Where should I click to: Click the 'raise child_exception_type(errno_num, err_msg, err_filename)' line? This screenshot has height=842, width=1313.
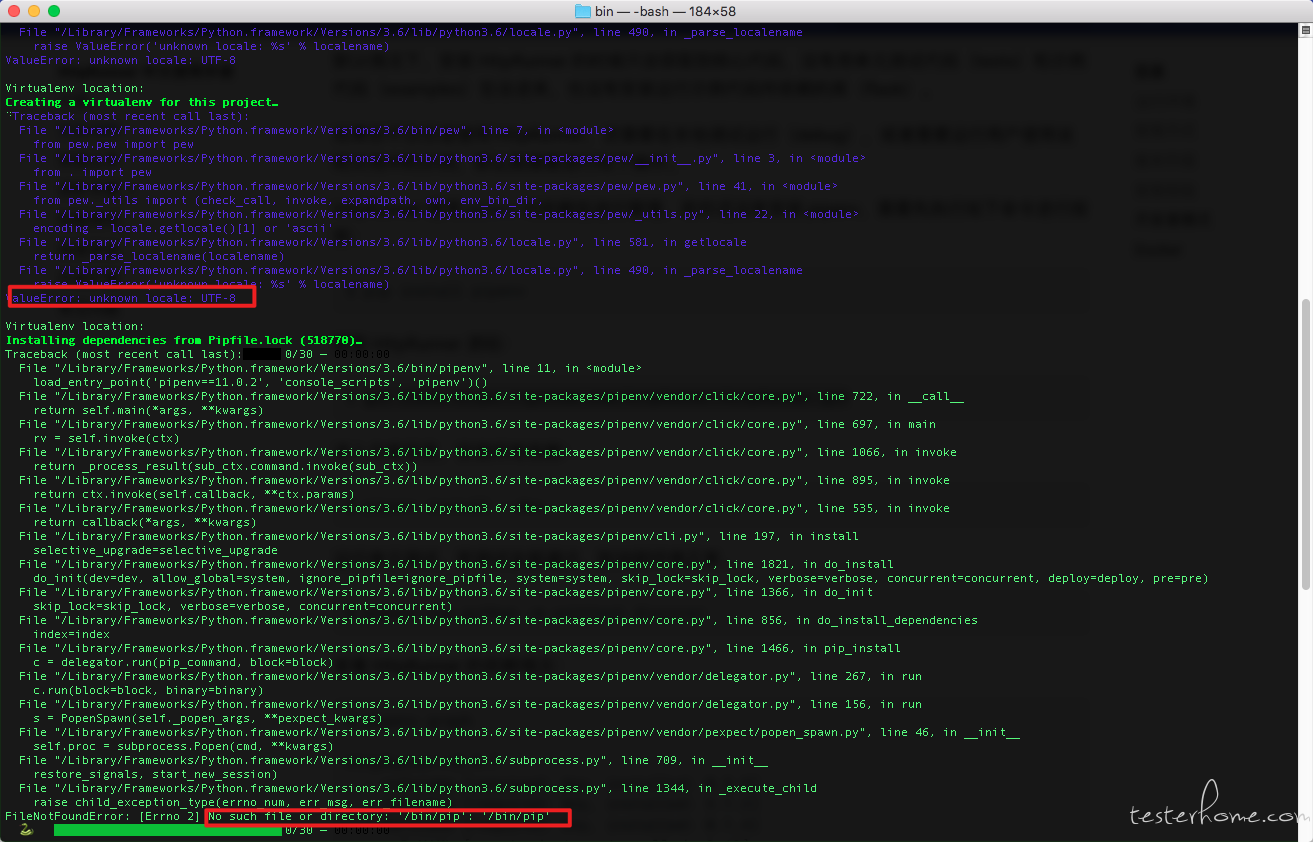click(x=243, y=802)
